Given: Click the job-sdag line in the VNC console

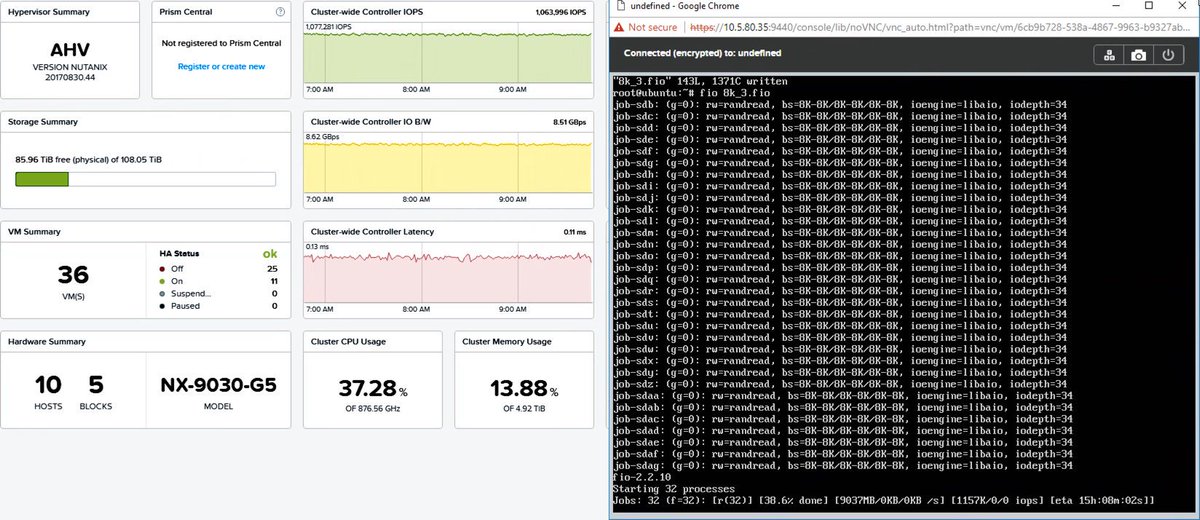Looking at the screenshot, I should 842,465.
